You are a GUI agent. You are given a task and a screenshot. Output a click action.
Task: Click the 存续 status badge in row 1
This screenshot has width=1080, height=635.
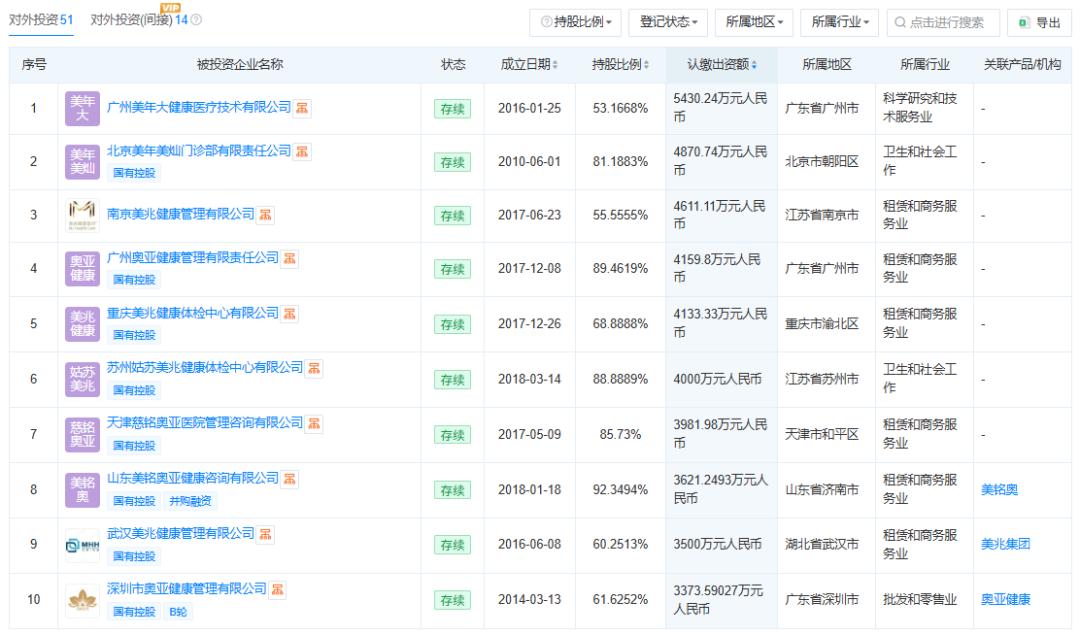453,109
